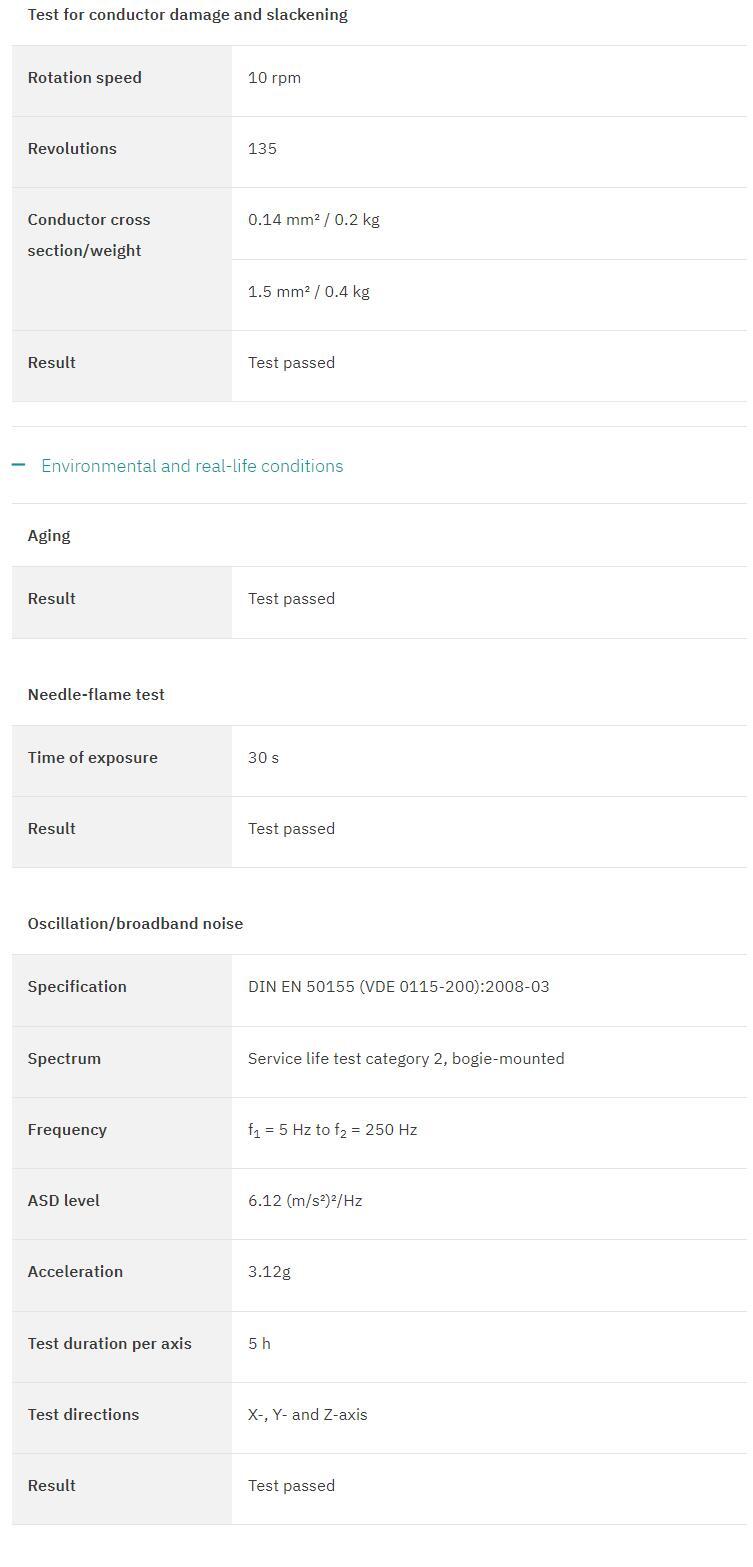Select the X-, Y- and Z-axis test directions value
Viewport: 753px width, 1567px height.
(307, 1415)
